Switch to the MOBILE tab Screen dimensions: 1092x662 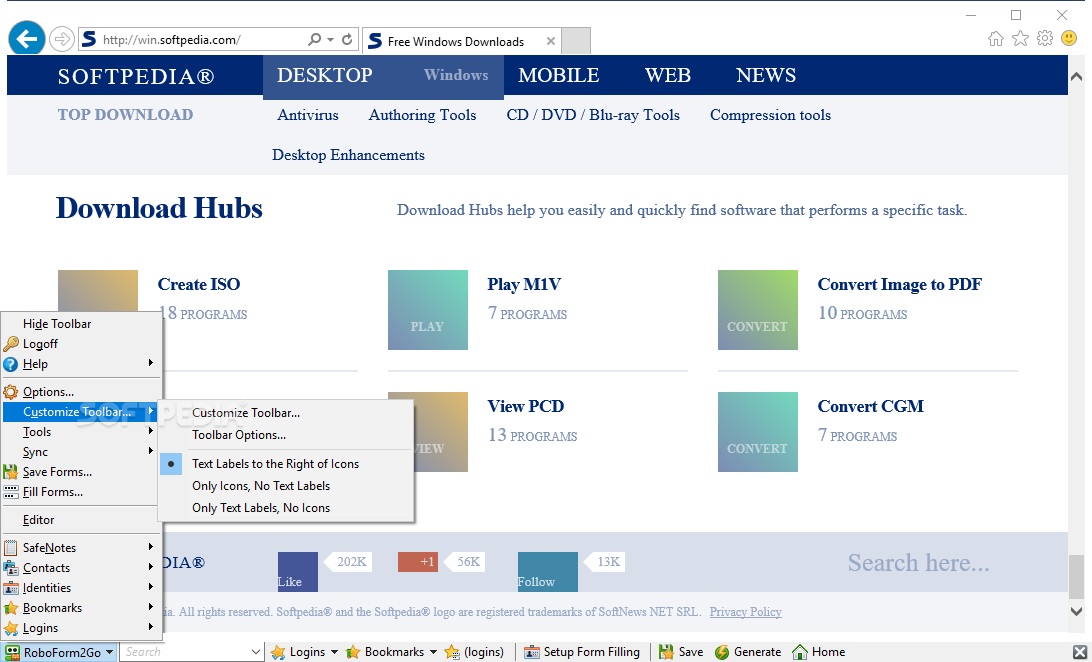click(559, 75)
